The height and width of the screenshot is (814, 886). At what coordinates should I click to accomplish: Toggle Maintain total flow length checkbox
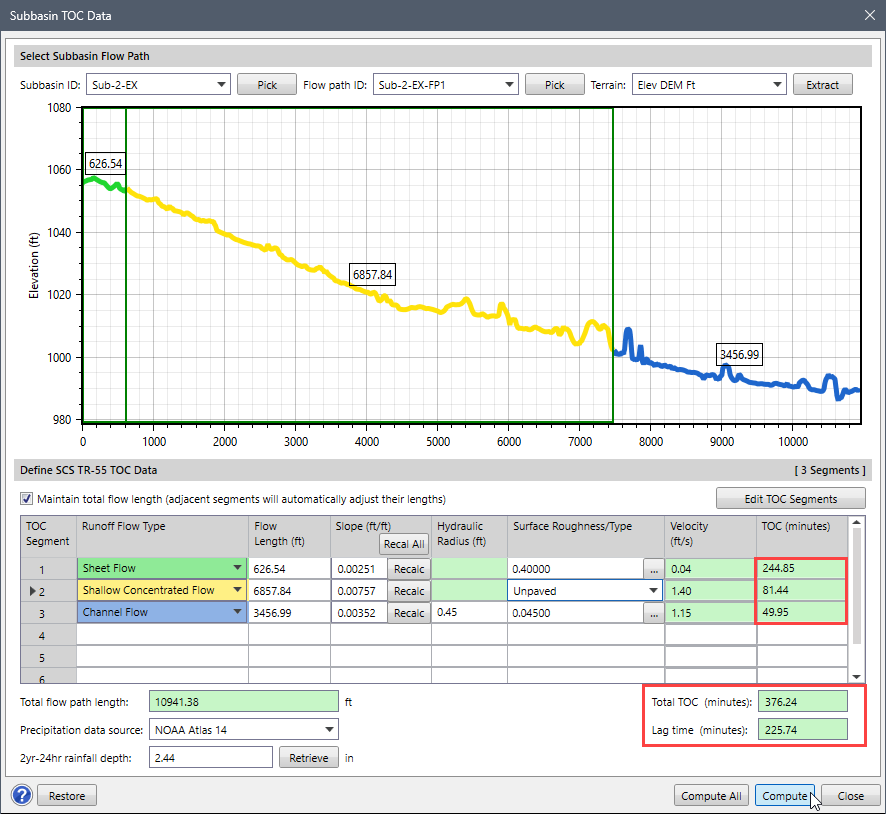26,499
